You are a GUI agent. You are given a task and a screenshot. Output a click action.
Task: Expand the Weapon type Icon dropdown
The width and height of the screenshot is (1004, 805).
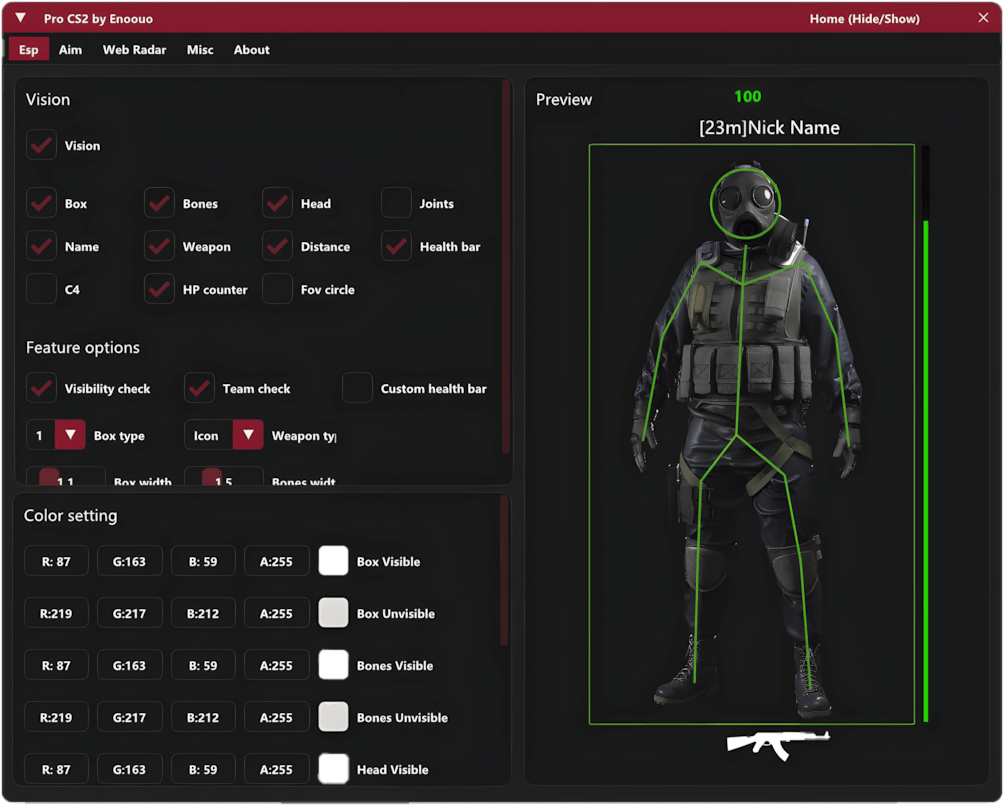click(x=248, y=435)
